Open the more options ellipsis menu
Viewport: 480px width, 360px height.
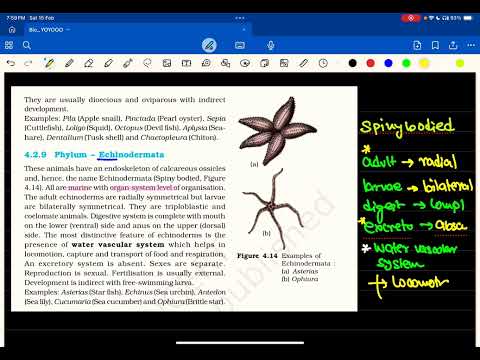(471, 45)
